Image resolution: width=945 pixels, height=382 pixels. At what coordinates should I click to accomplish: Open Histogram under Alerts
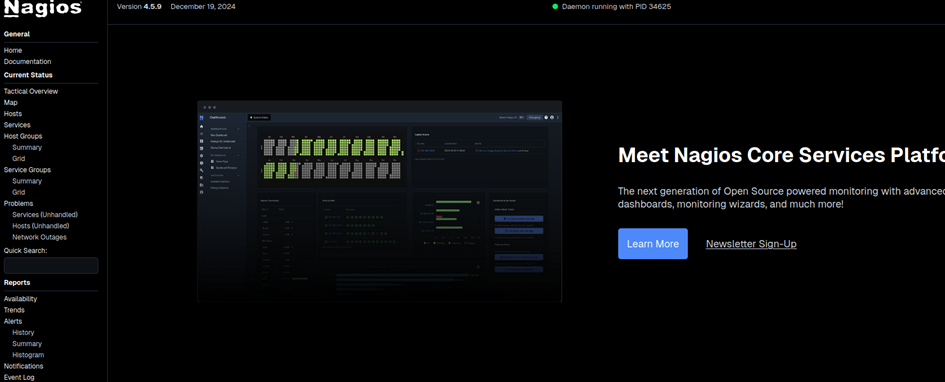(x=28, y=355)
